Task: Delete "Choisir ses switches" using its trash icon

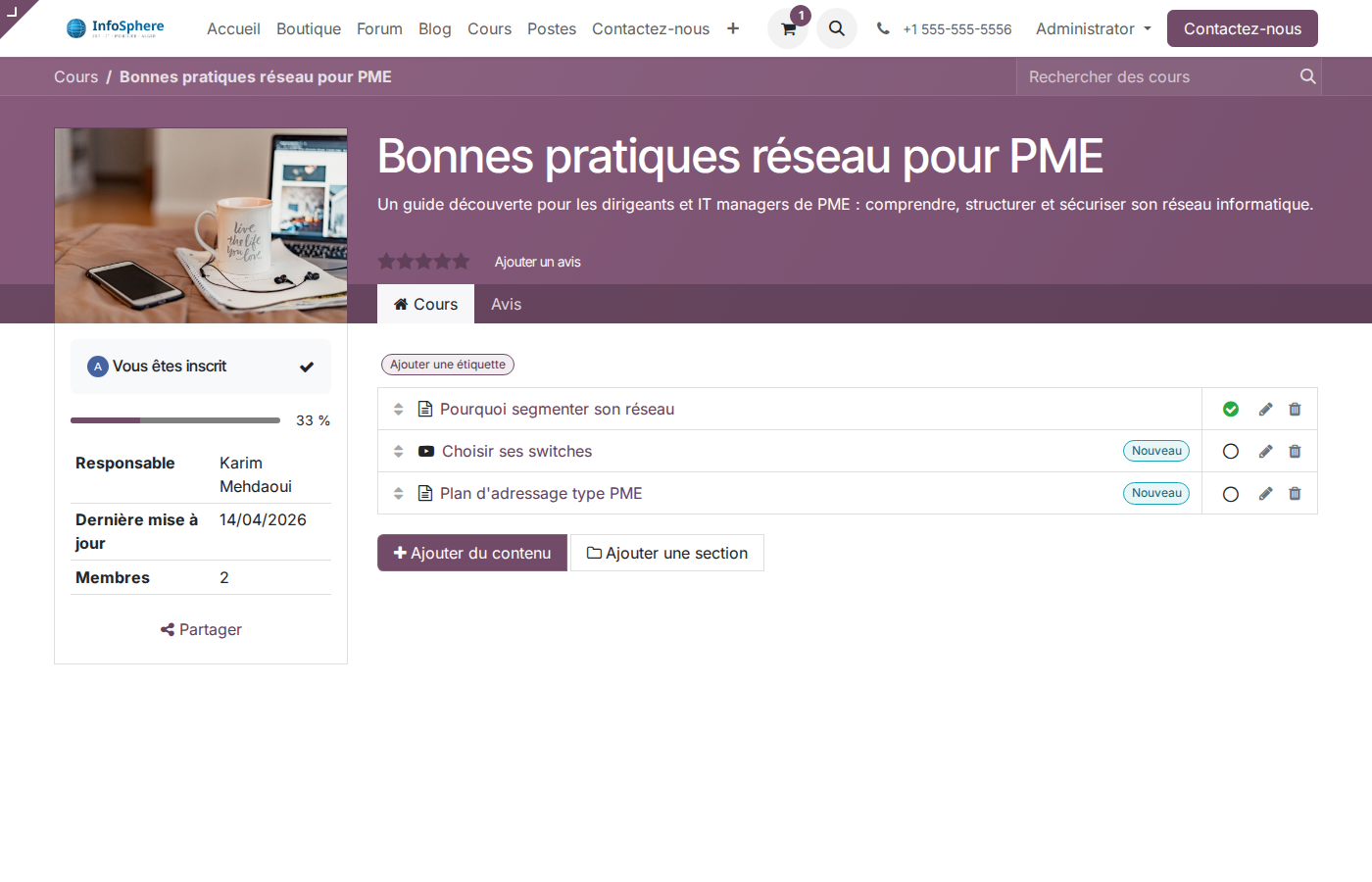Action: tap(1295, 451)
